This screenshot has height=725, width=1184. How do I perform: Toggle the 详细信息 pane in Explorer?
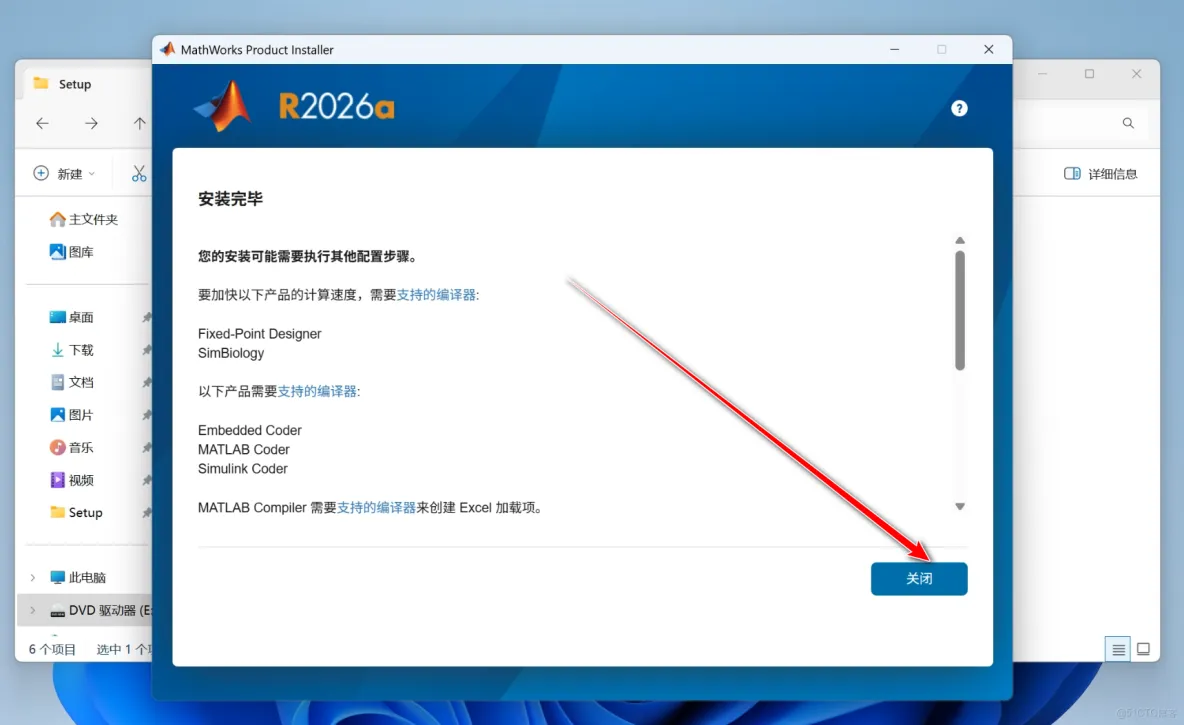click(x=1100, y=174)
